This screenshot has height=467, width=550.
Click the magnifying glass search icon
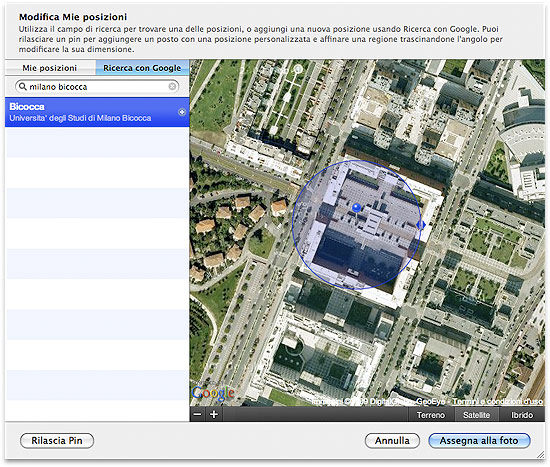tap(23, 86)
